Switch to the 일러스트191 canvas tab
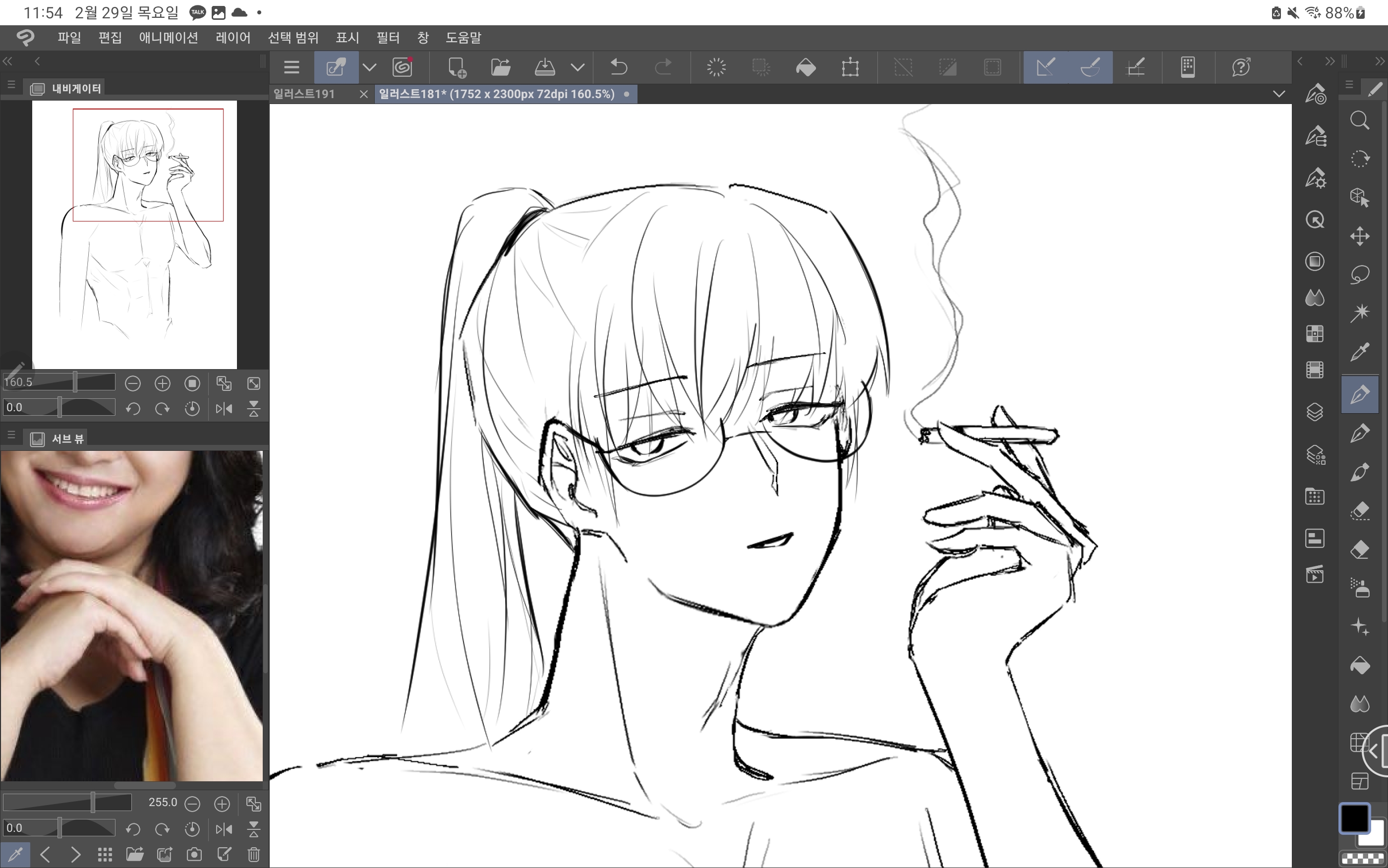The width and height of the screenshot is (1388, 868). click(304, 94)
